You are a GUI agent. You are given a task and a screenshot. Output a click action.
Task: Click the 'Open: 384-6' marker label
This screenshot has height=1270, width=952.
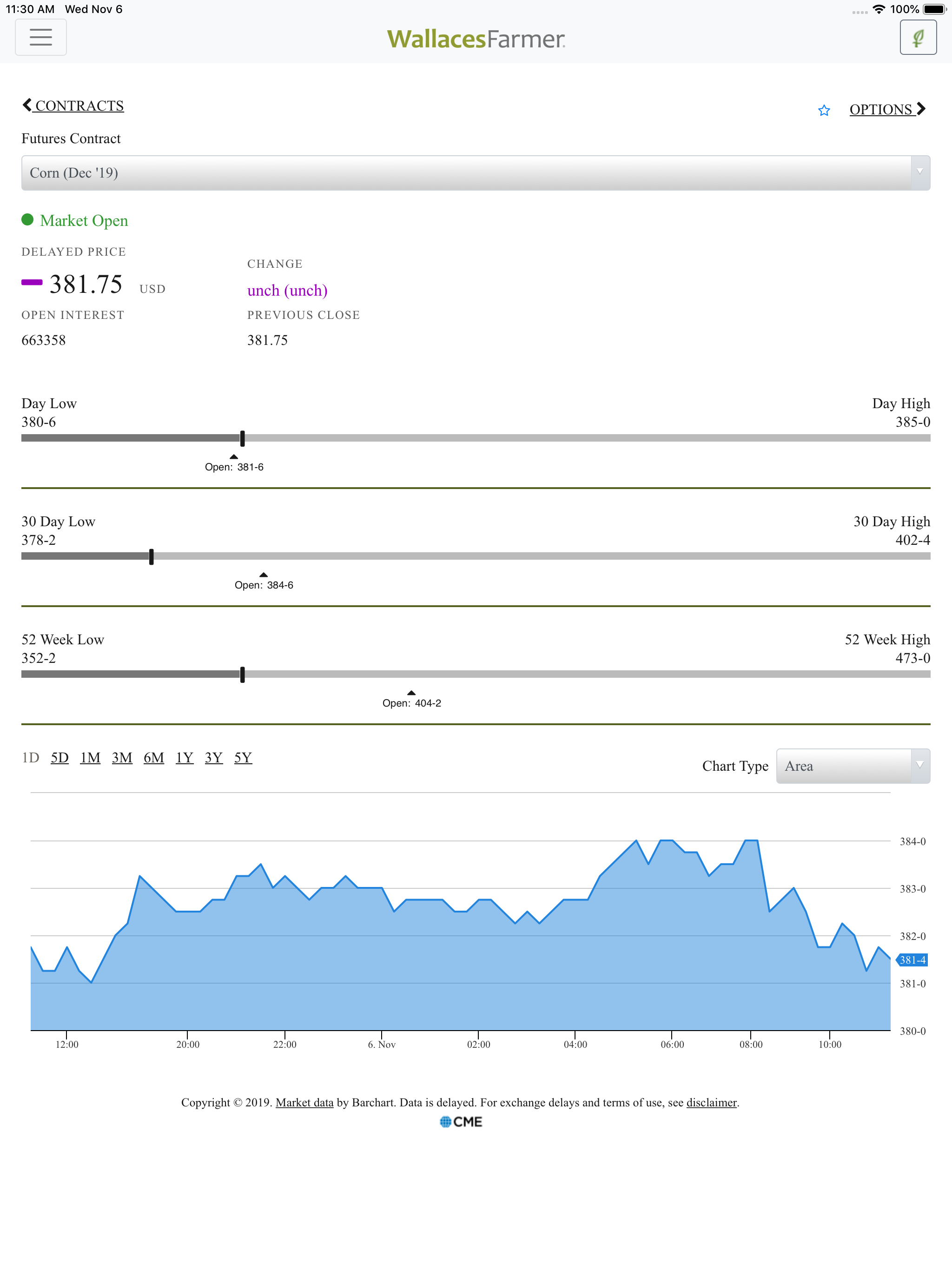(x=264, y=585)
